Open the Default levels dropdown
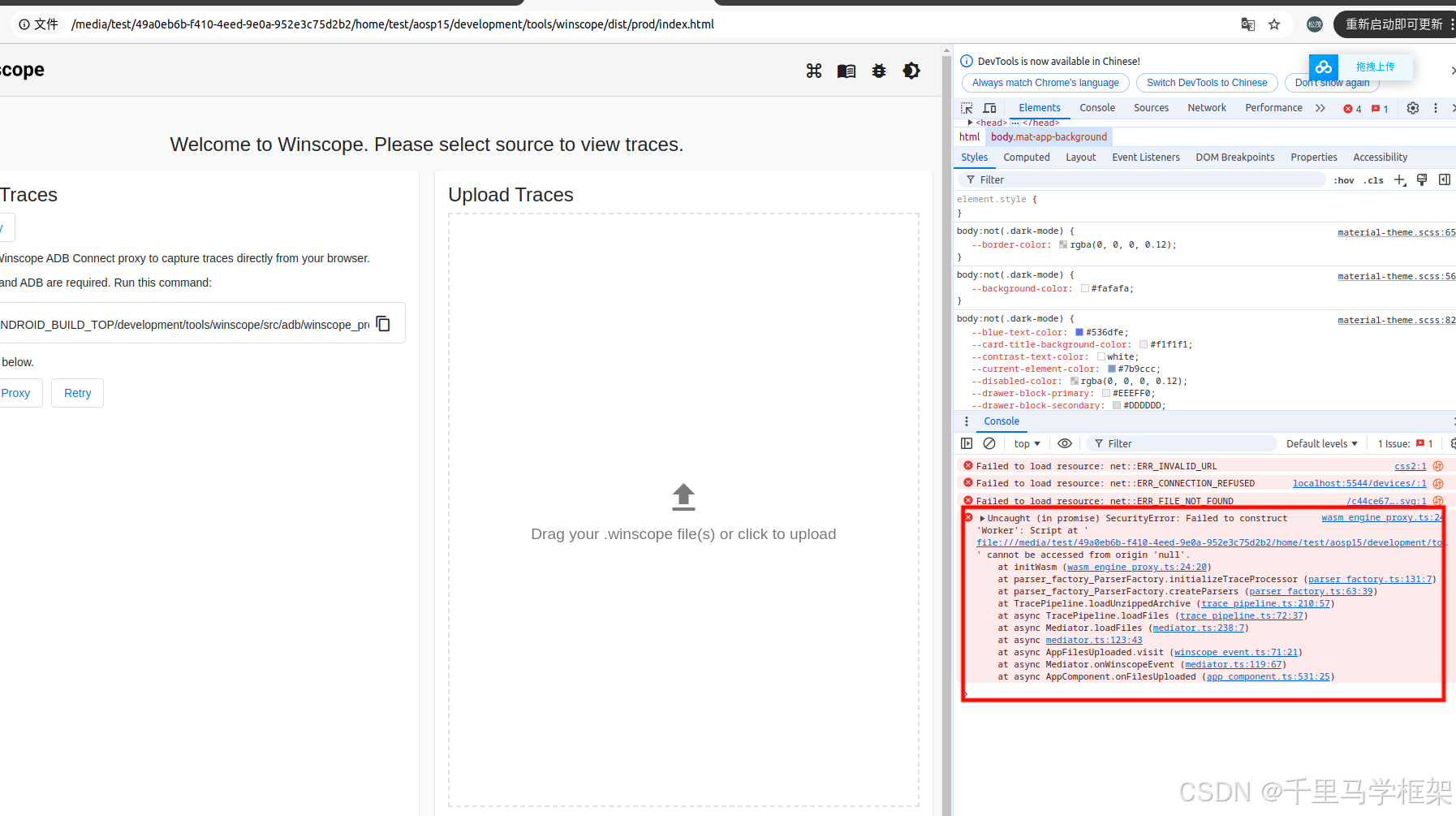The width and height of the screenshot is (1456, 816). pos(1322,443)
